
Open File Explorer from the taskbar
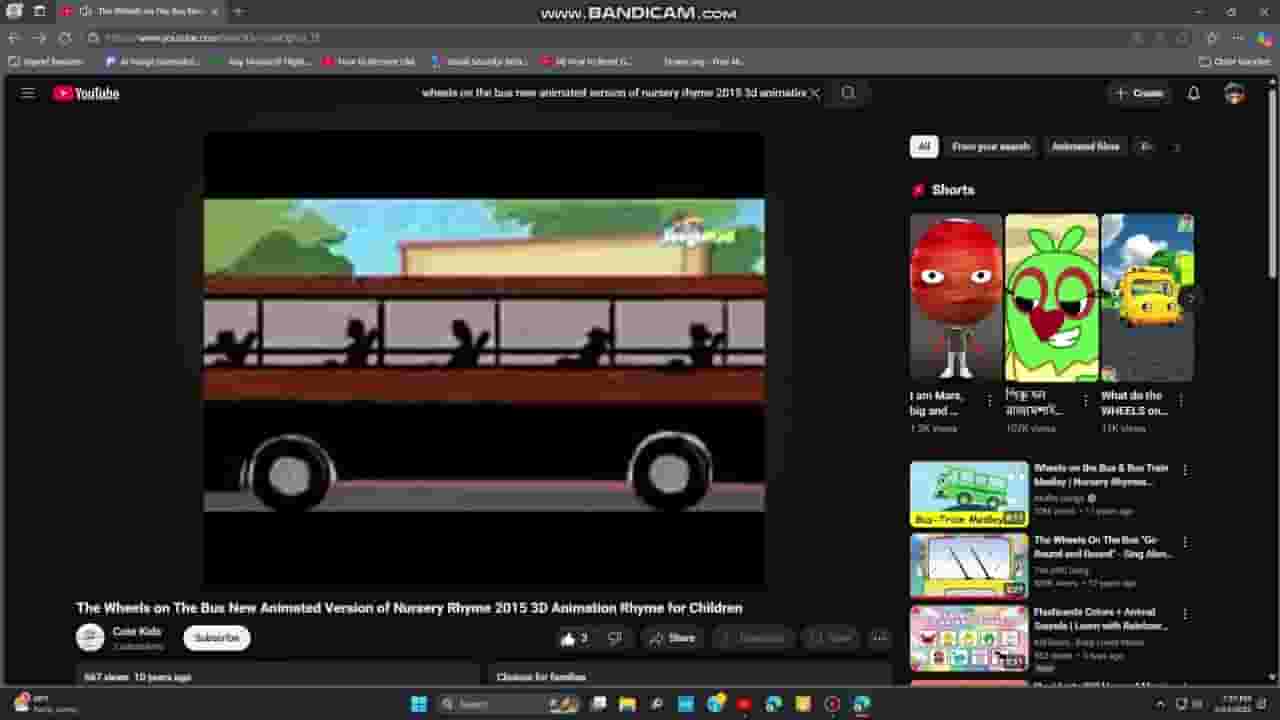point(628,704)
